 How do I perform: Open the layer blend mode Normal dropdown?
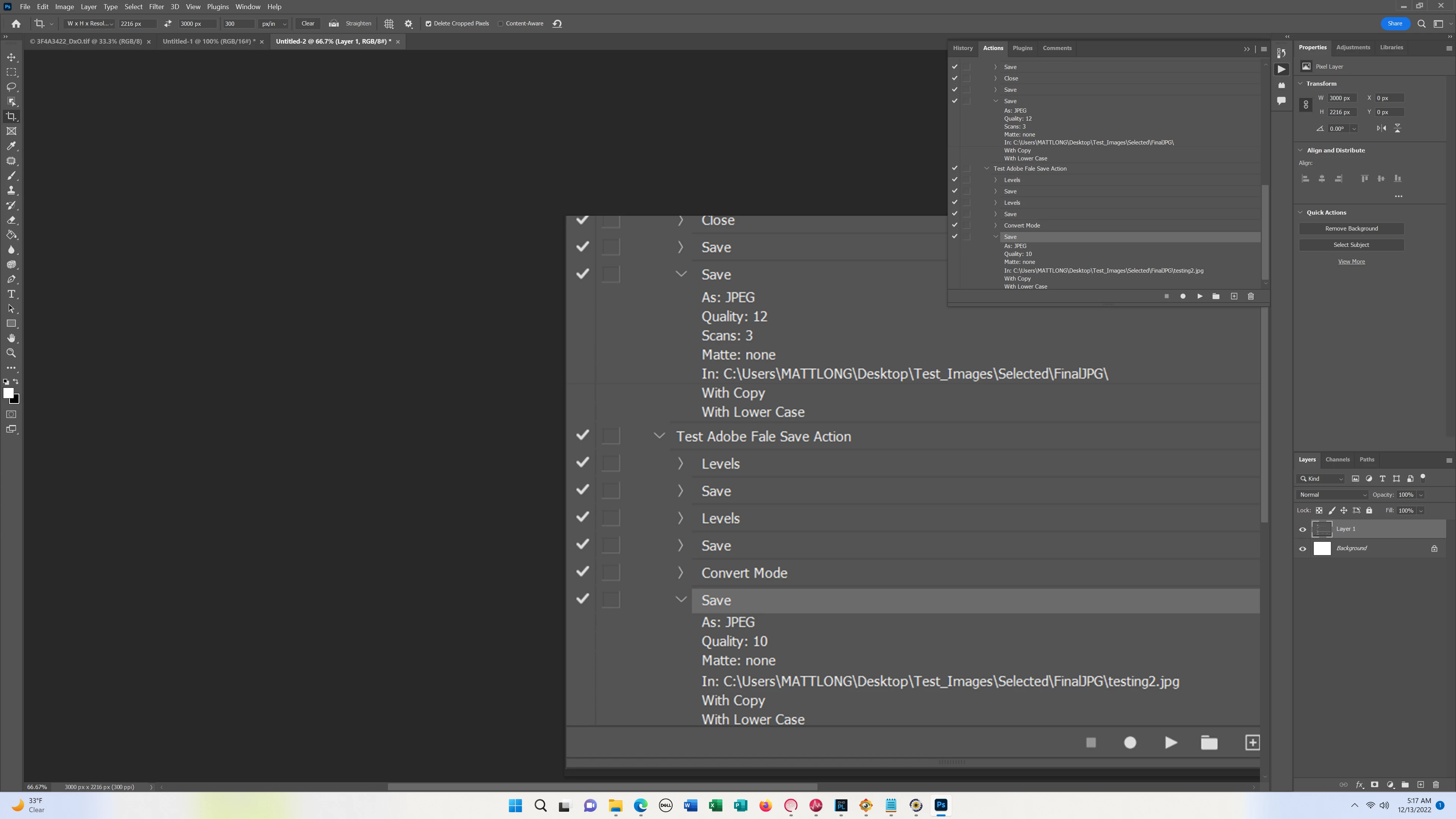coord(1332,494)
